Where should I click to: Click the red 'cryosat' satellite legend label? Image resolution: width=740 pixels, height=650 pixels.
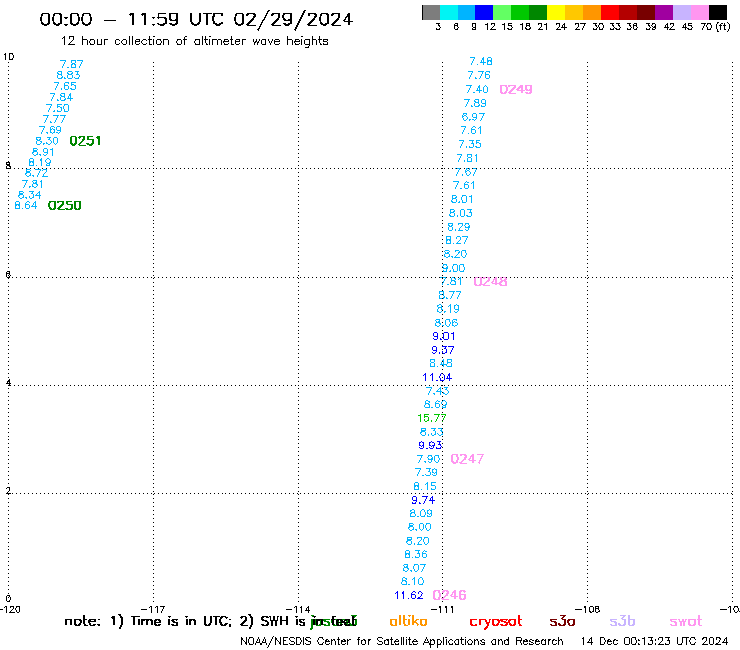pos(496,621)
